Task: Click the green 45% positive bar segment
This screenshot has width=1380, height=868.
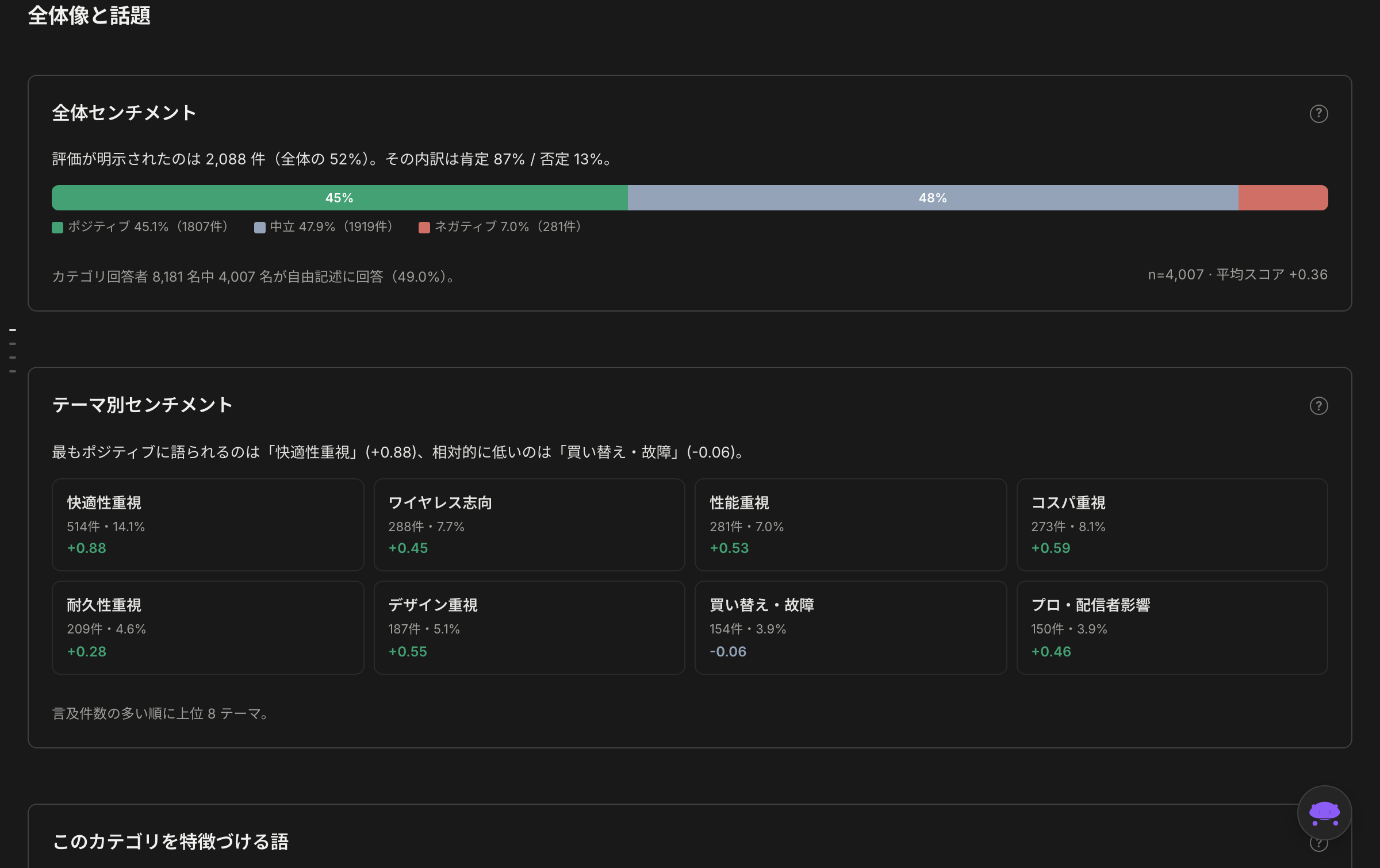Action: click(x=339, y=198)
